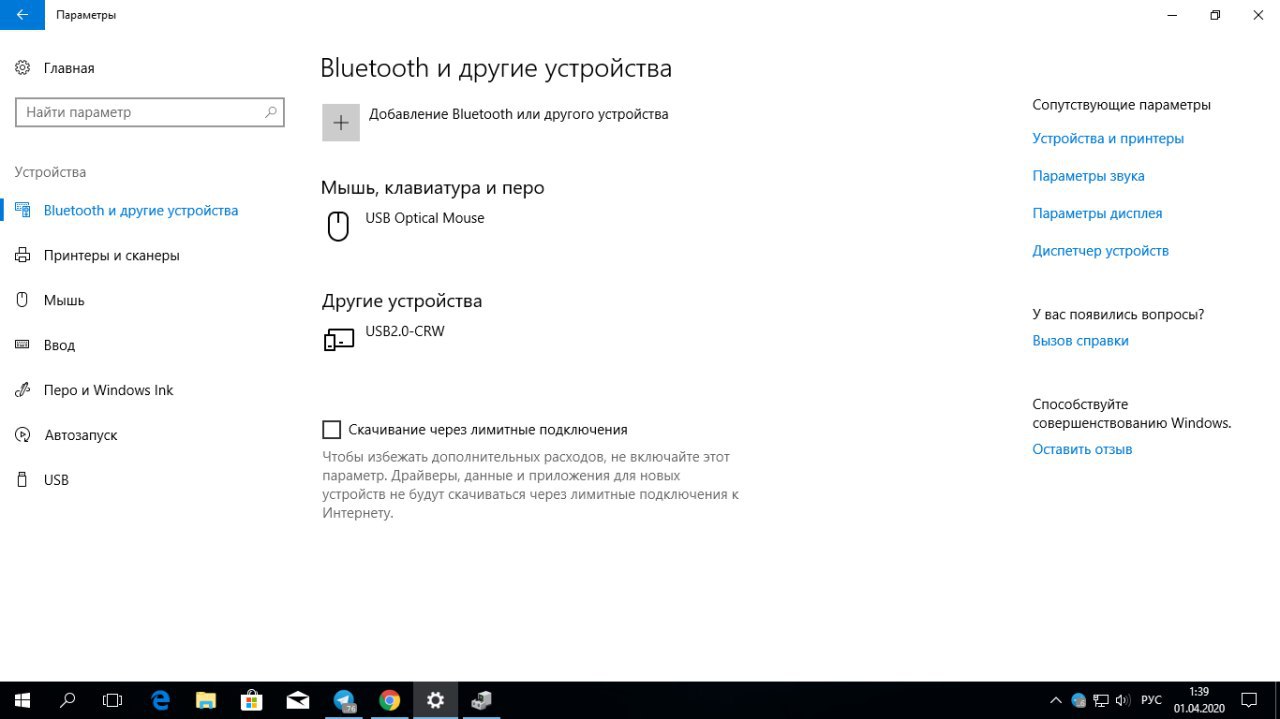Click the globe icon in system tray

tap(1078, 700)
